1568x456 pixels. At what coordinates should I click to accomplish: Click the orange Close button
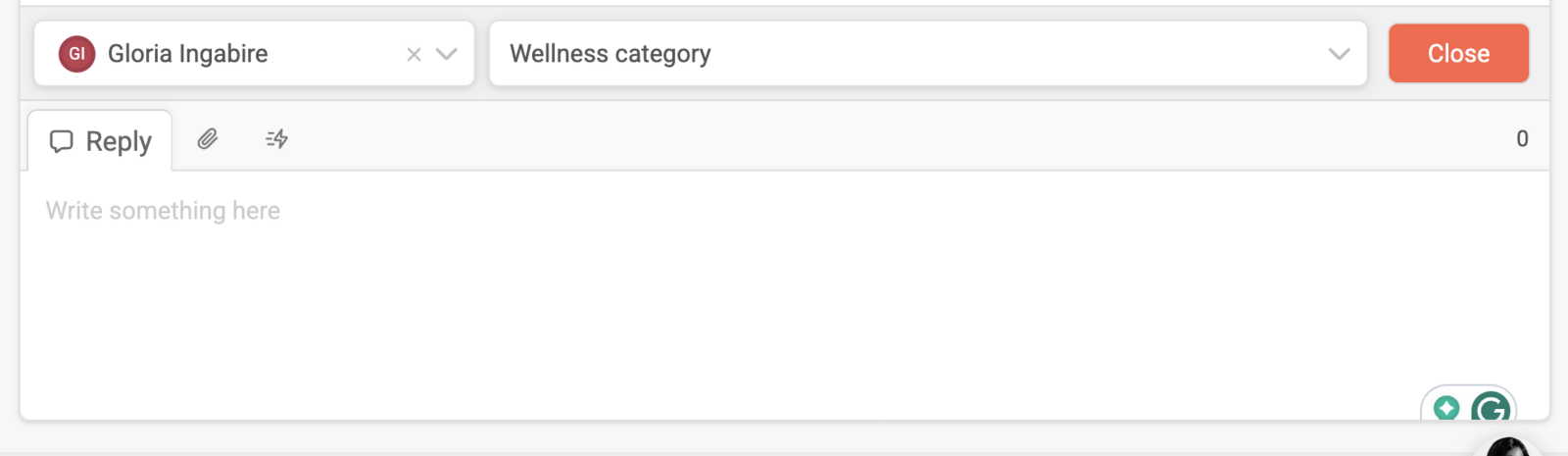1458,54
